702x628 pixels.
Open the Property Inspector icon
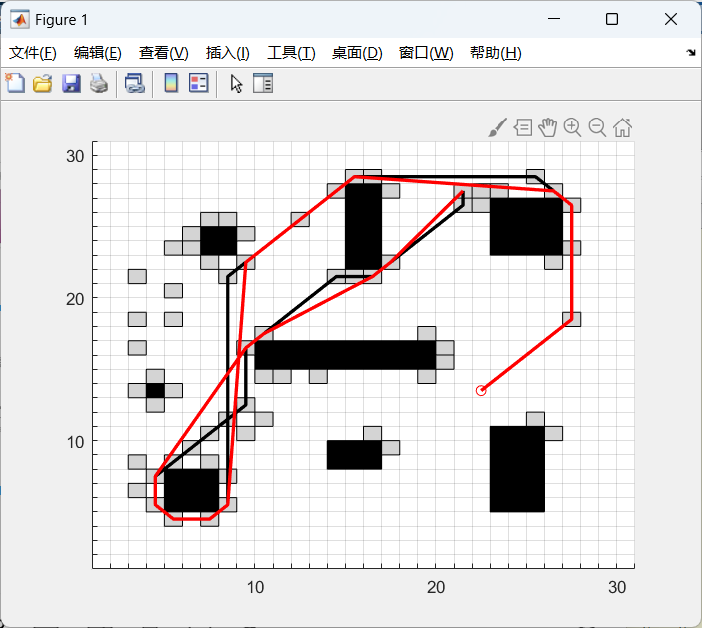pyautogui.click(x=263, y=84)
